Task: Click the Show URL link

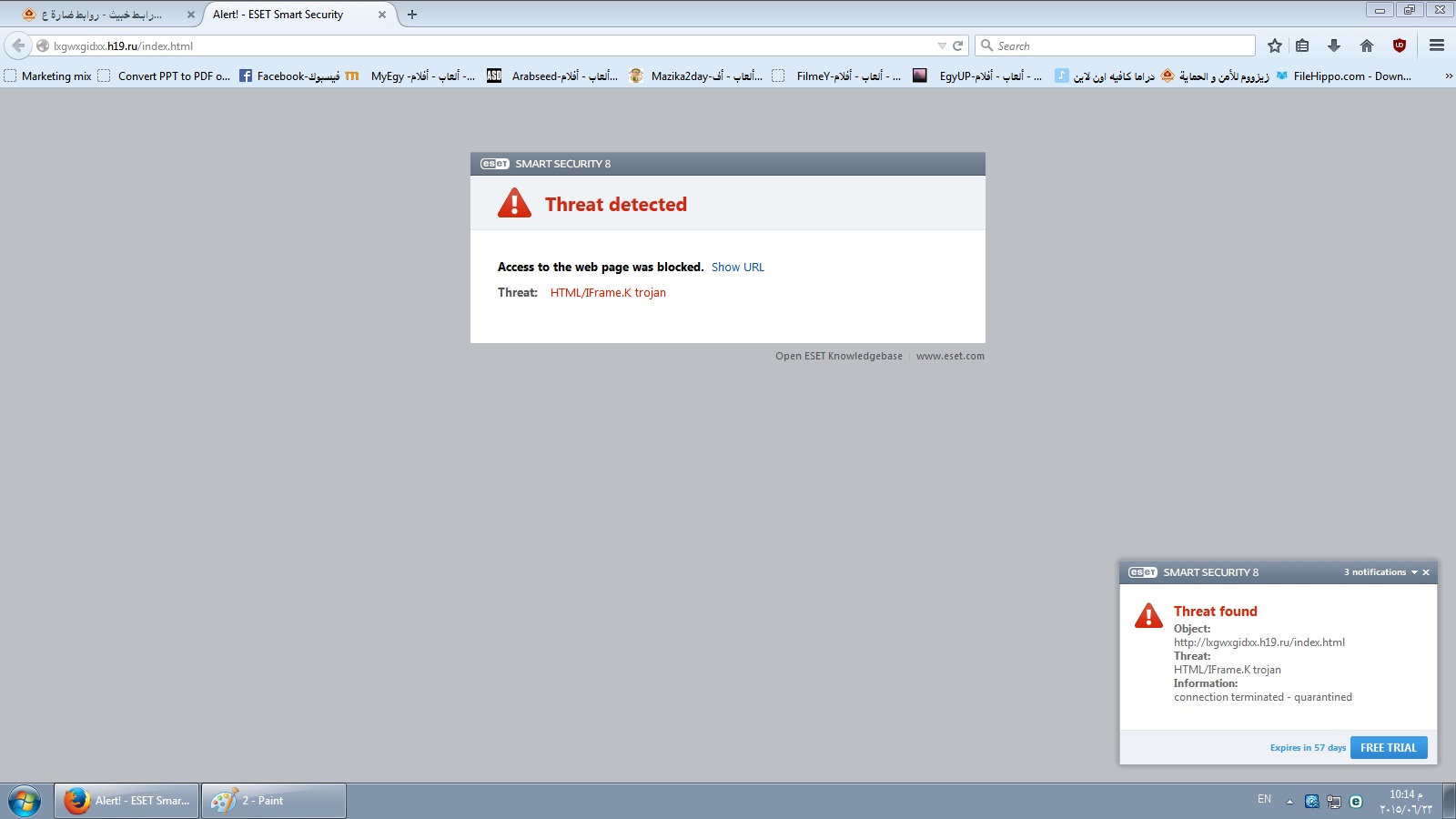Action: tap(738, 267)
